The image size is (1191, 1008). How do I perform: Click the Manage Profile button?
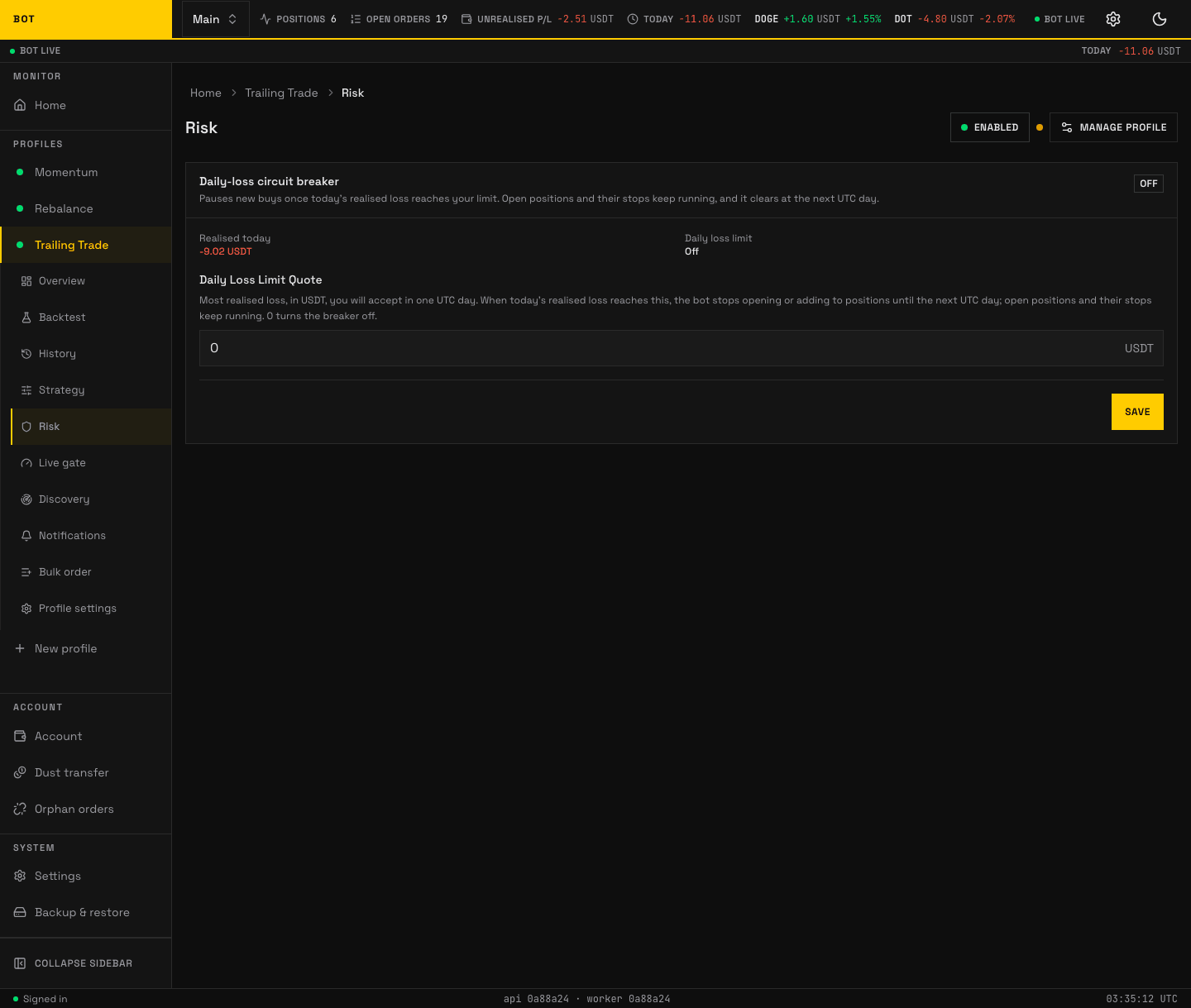click(x=1113, y=127)
